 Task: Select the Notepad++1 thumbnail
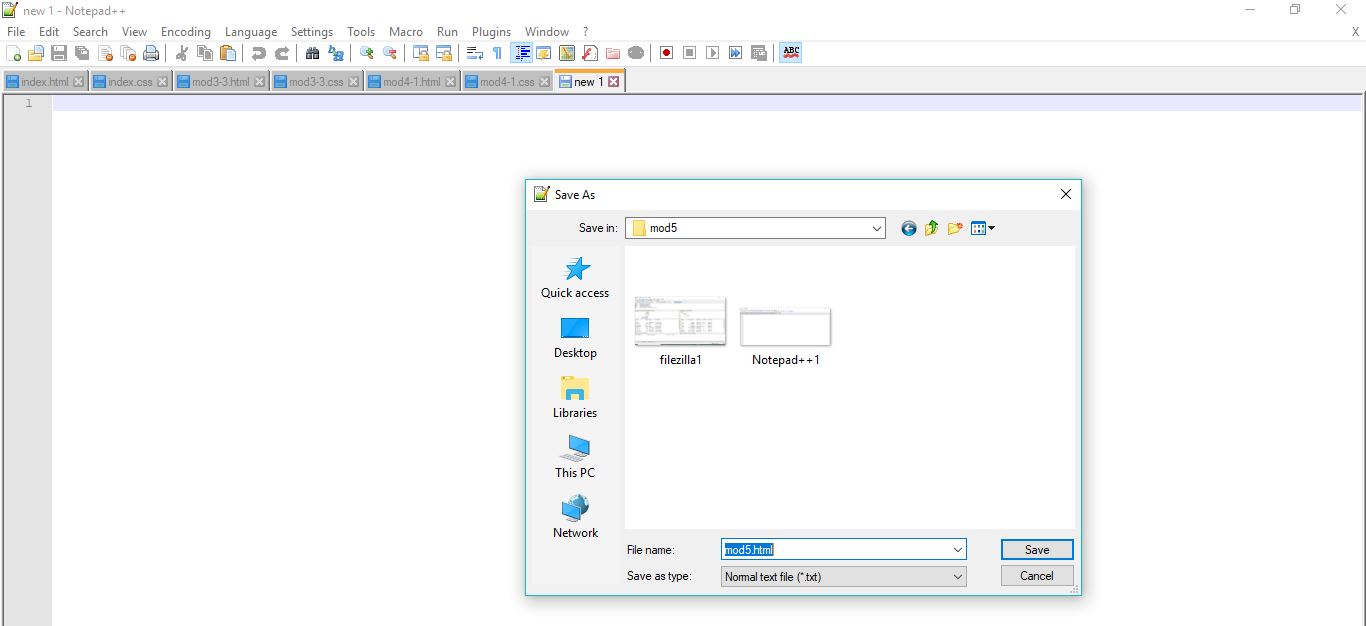click(x=786, y=336)
